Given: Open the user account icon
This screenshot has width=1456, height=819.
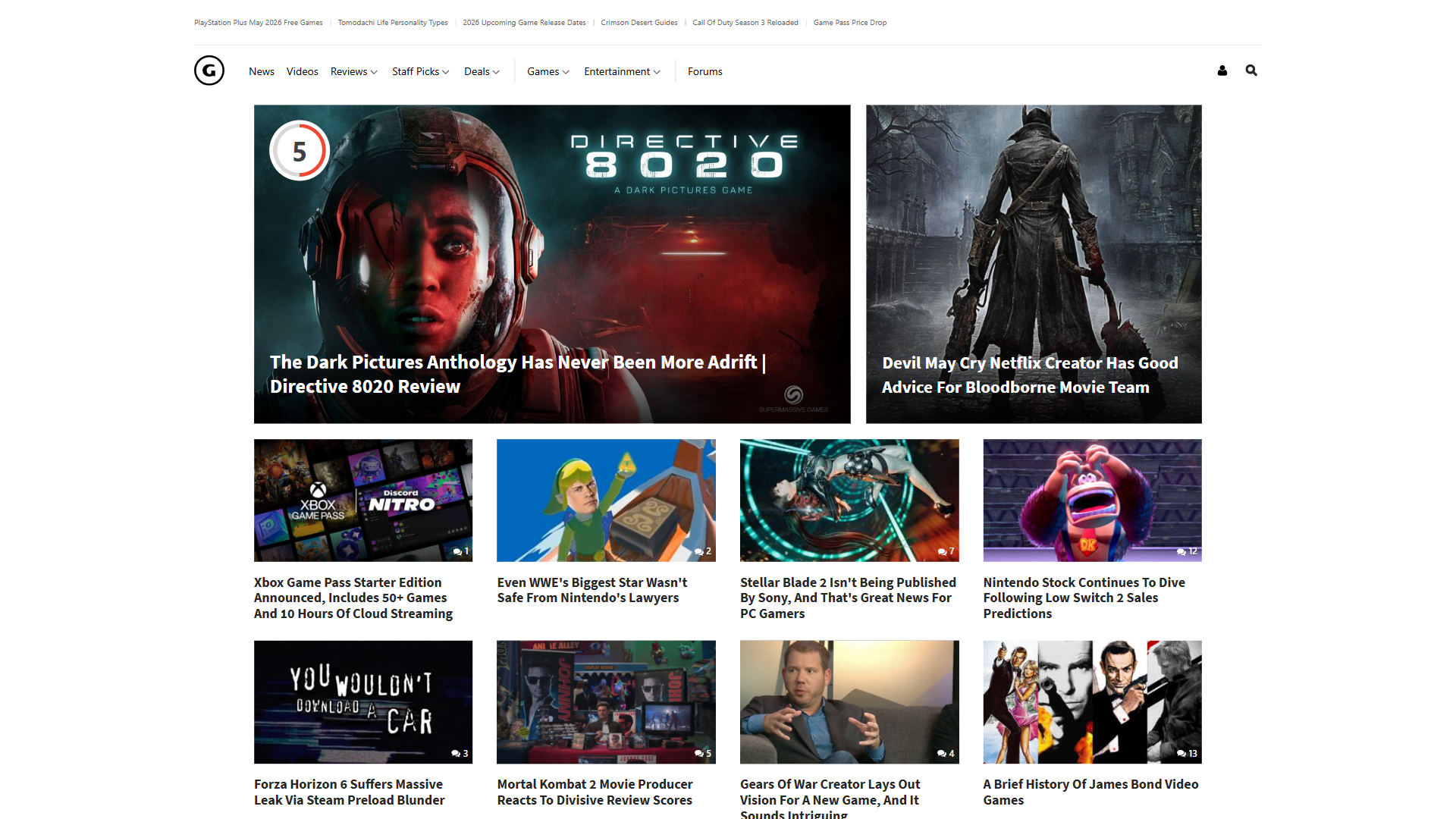Looking at the screenshot, I should pos(1222,71).
